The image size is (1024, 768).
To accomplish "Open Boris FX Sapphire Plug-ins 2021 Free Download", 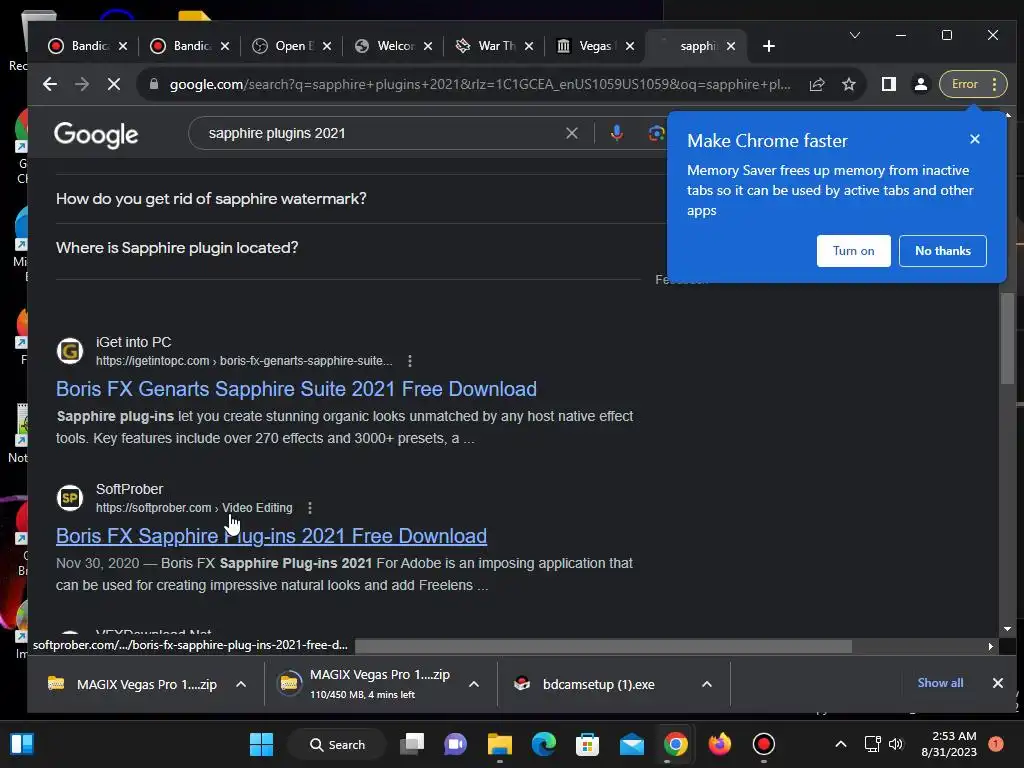I will pyautogui.click(x=271, y=536).
